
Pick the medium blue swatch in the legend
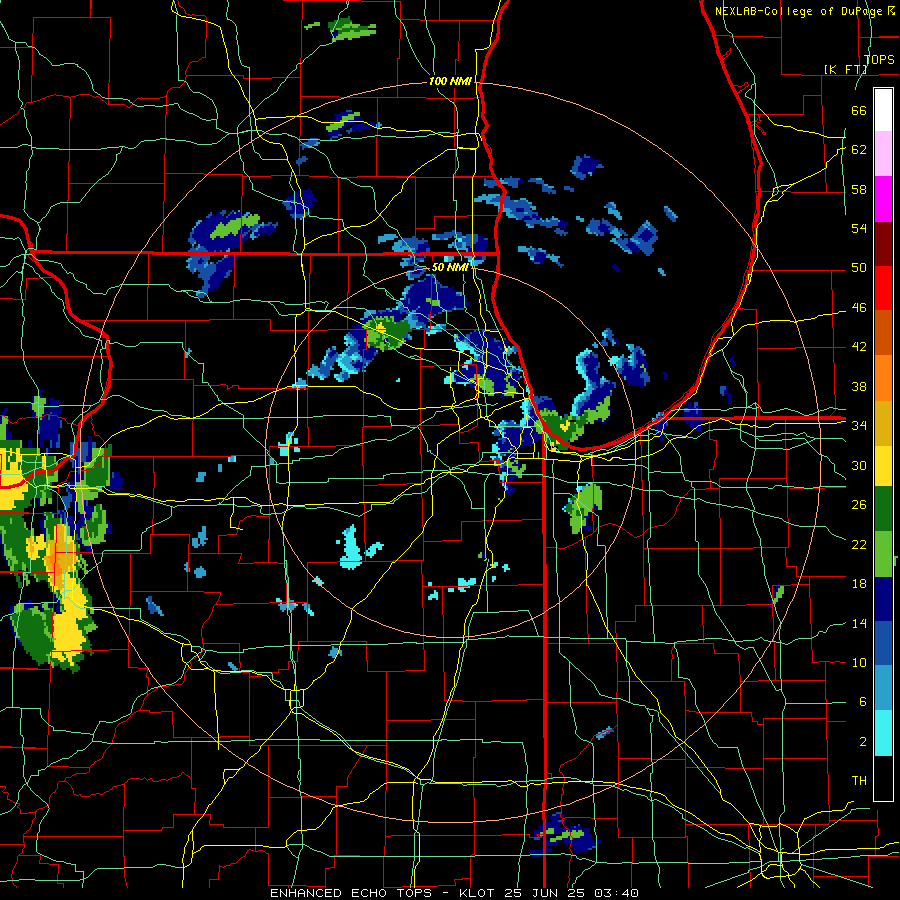(x=883, y=643)
